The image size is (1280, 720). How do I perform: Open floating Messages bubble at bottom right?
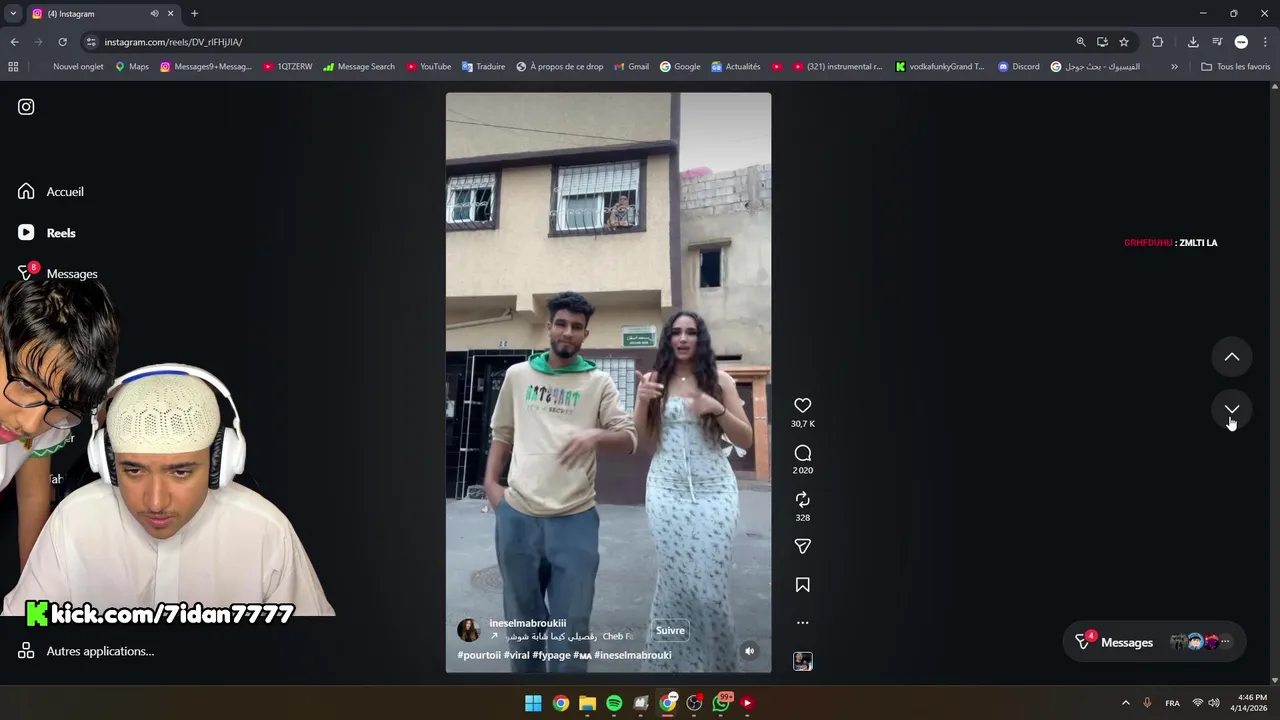(1154, 642)
